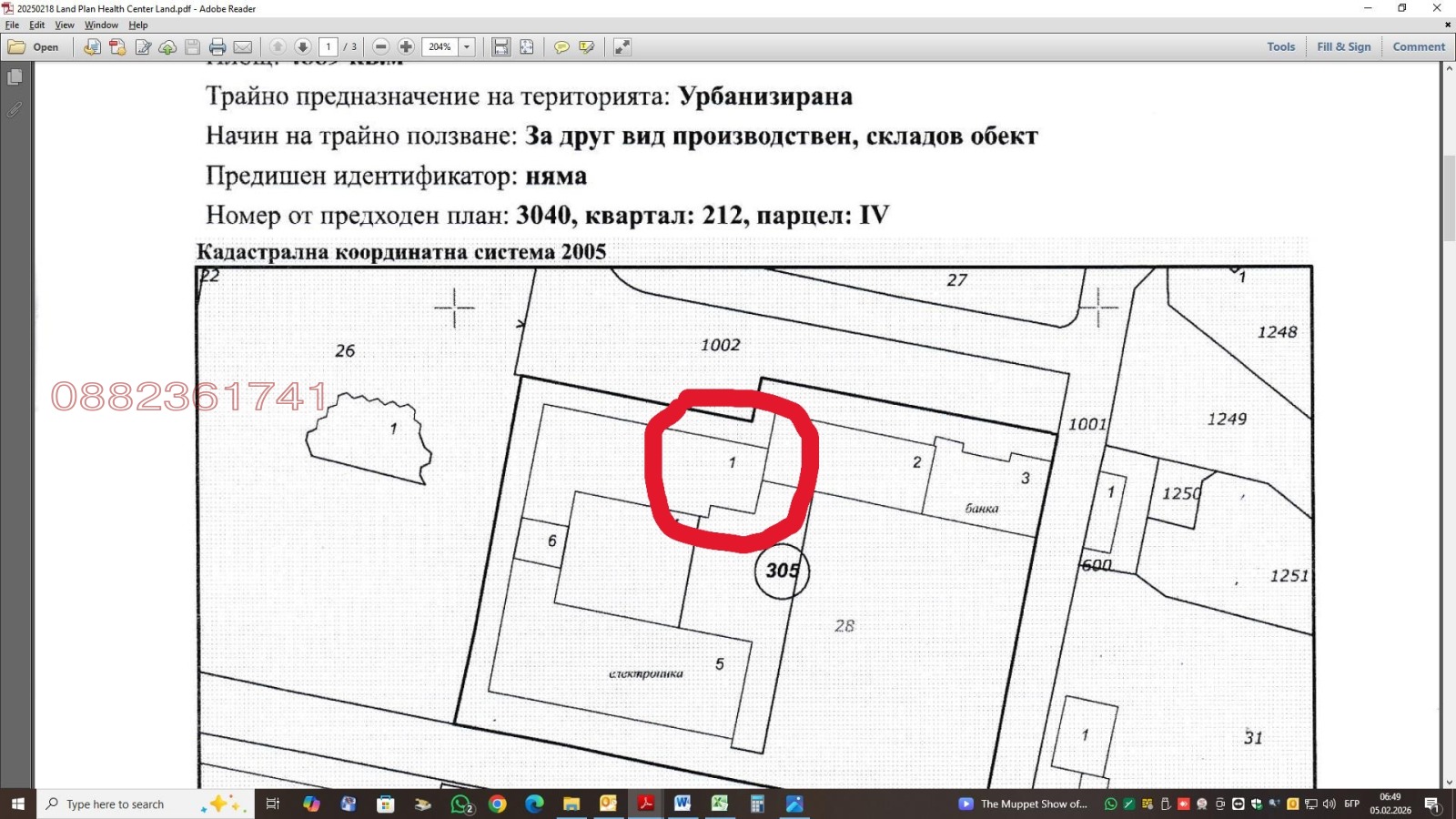1456x819 pixels.
Task: Zoom in with the plus button
Action: 406,47
